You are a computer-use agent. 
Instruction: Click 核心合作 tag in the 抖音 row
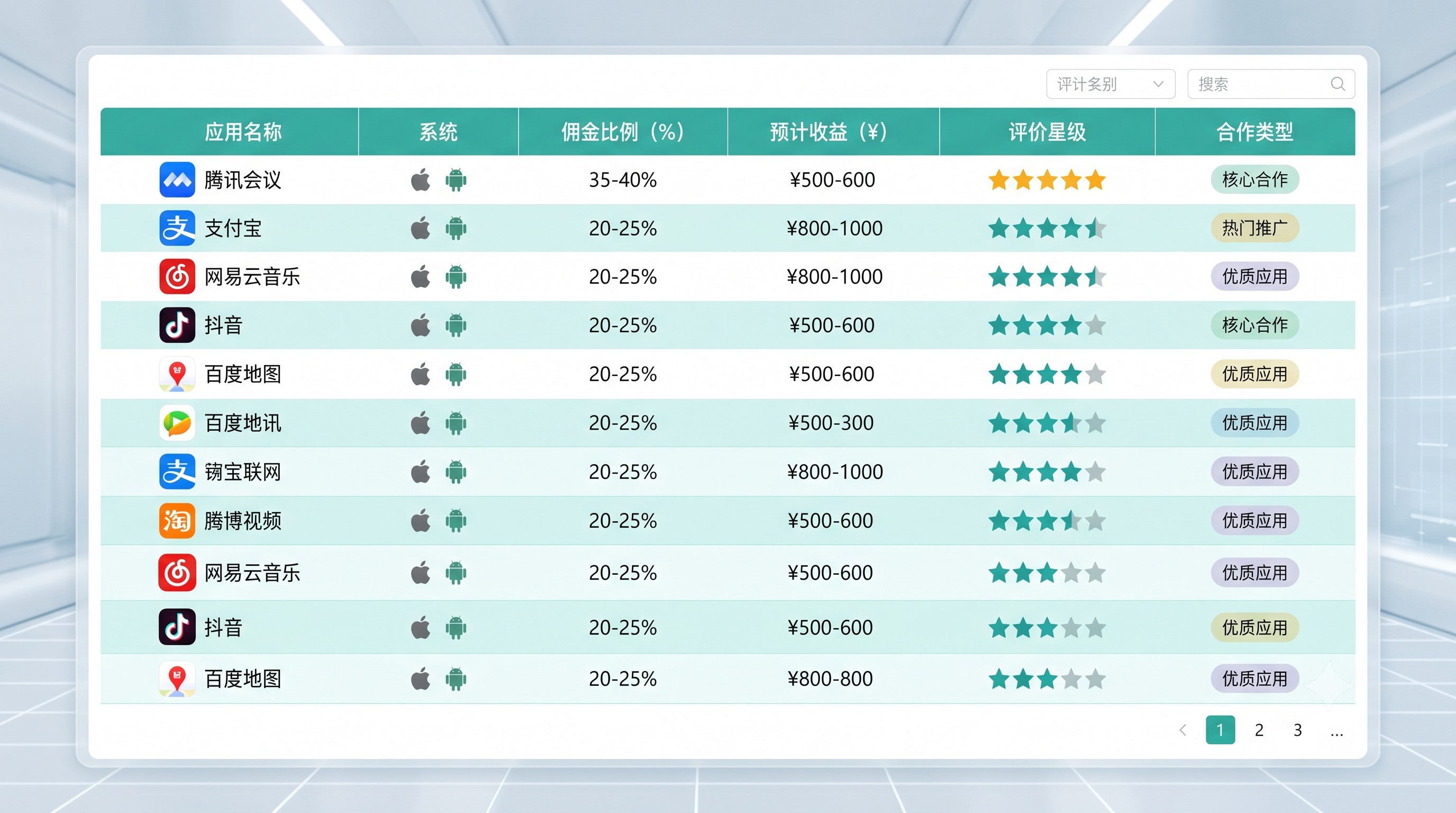[1255, 325]
